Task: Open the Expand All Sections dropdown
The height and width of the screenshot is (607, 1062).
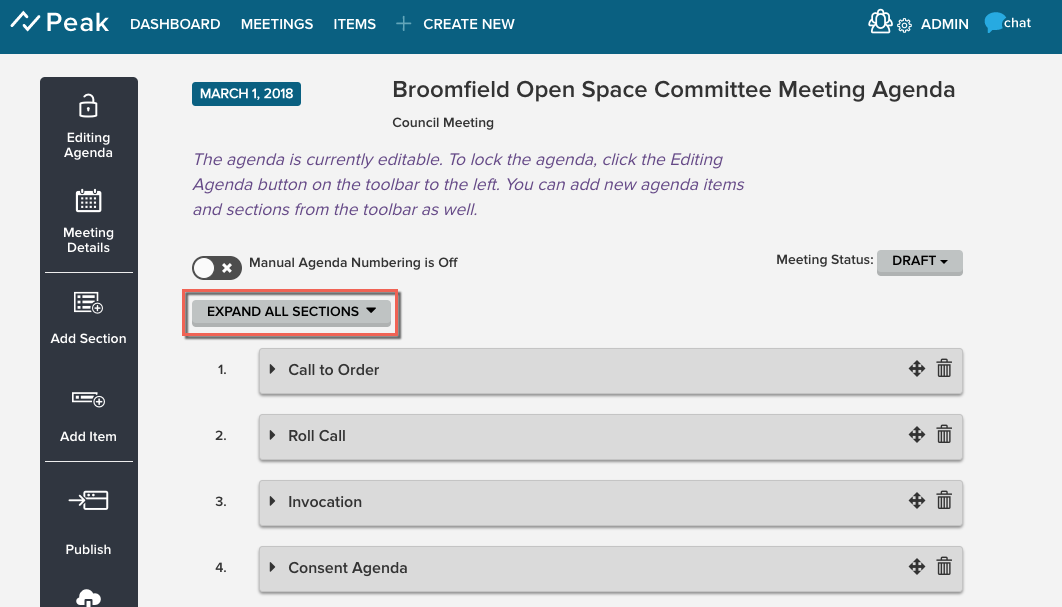Action: click(x=291, y=312)
